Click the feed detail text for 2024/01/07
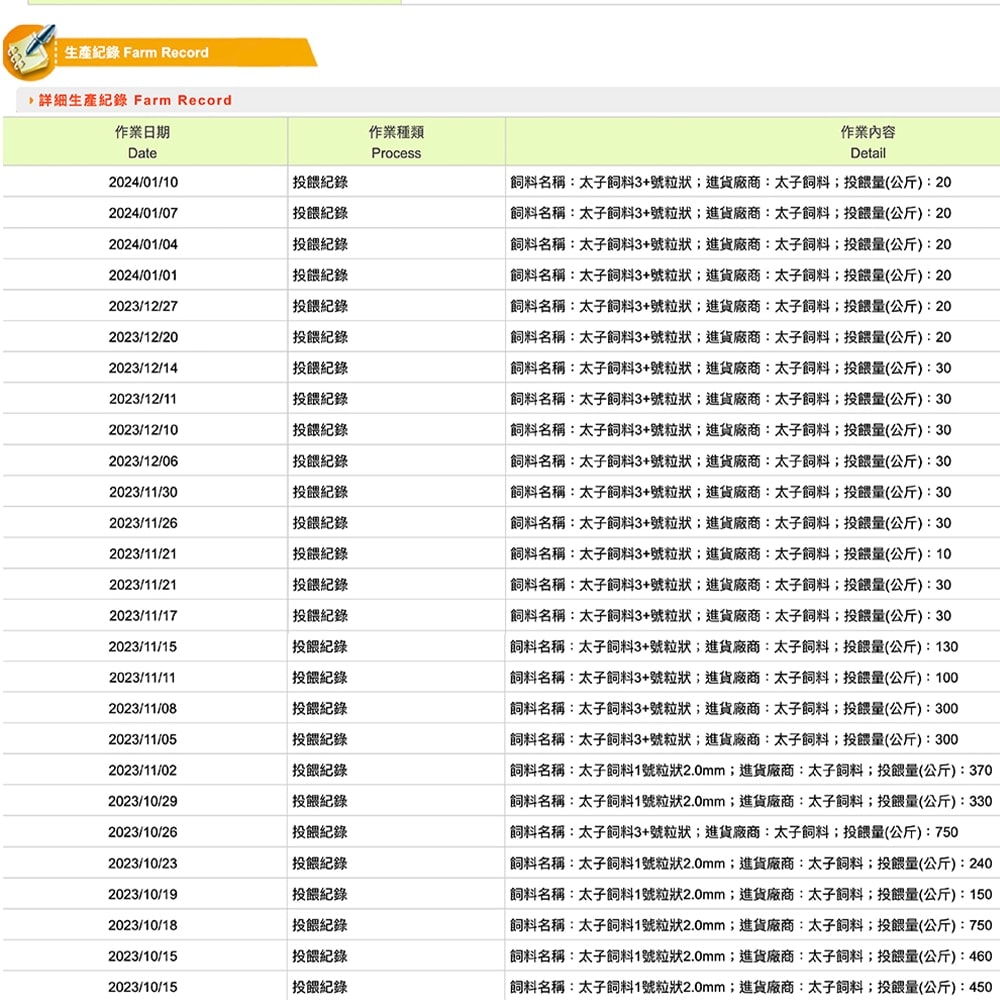This screenshot has height=1000, width=1000. tap(731, 213)
